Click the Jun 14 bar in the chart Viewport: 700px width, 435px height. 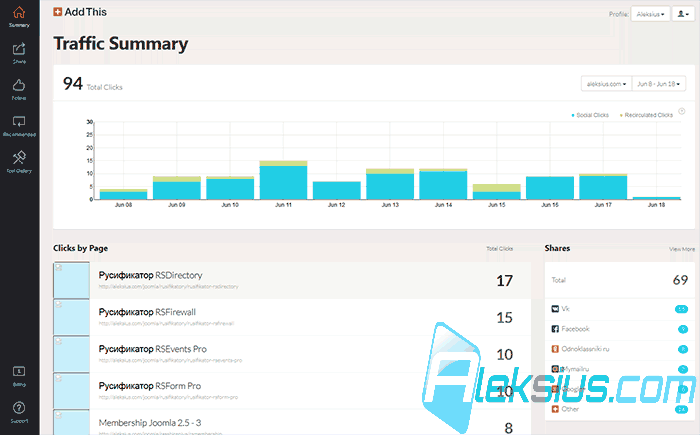point(443,184)
